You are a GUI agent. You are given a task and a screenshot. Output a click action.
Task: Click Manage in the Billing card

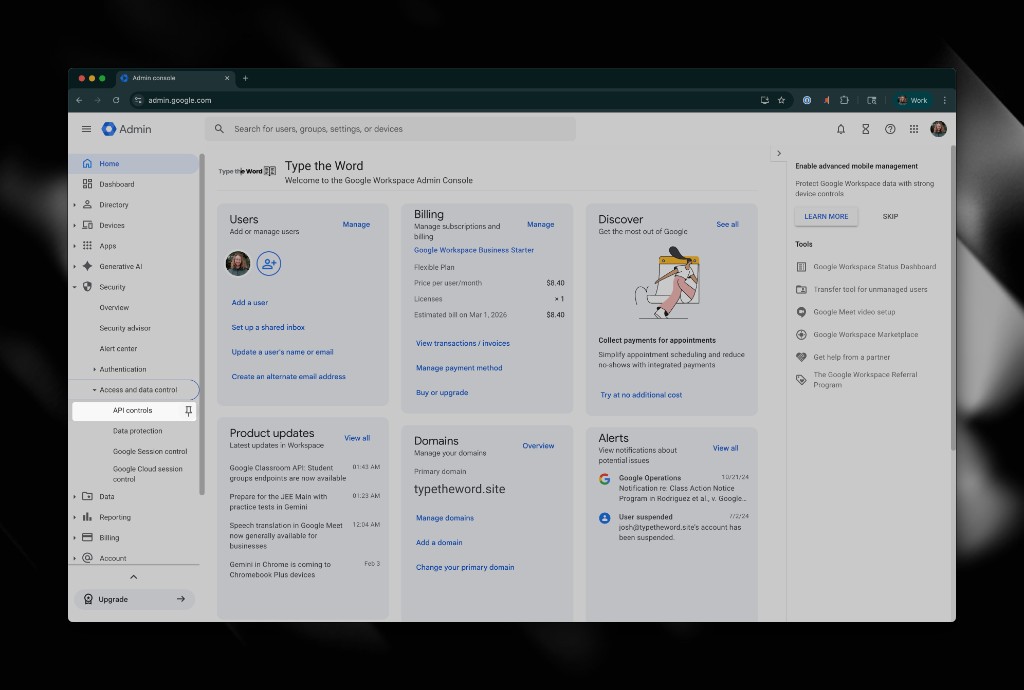(540, 225)
